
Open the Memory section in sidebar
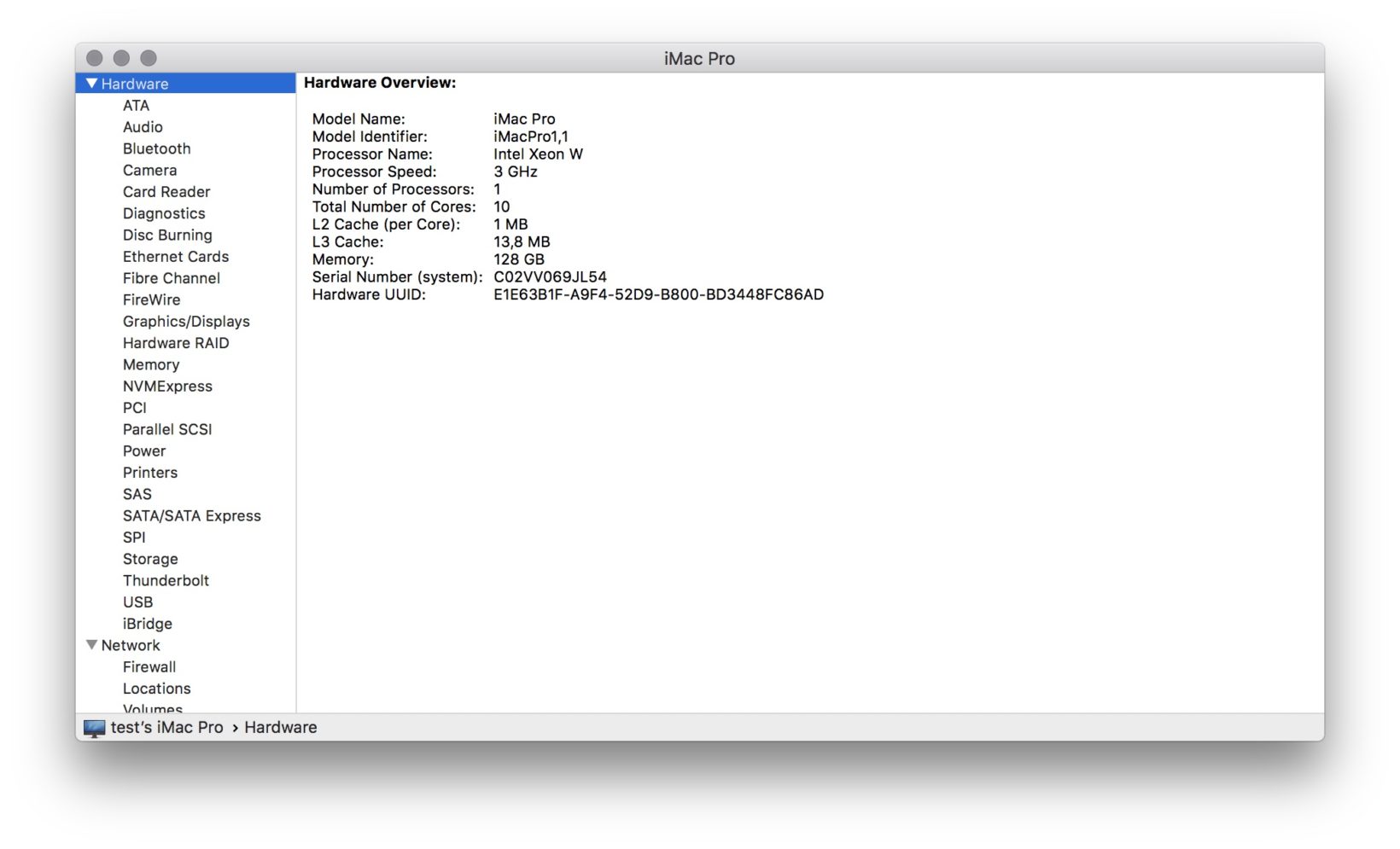point(151,364)
